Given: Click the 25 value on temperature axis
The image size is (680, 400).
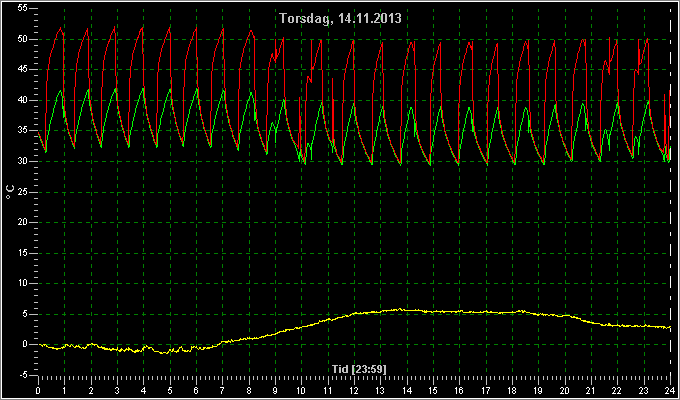Looking at the screenshot, I should point(23,192).
